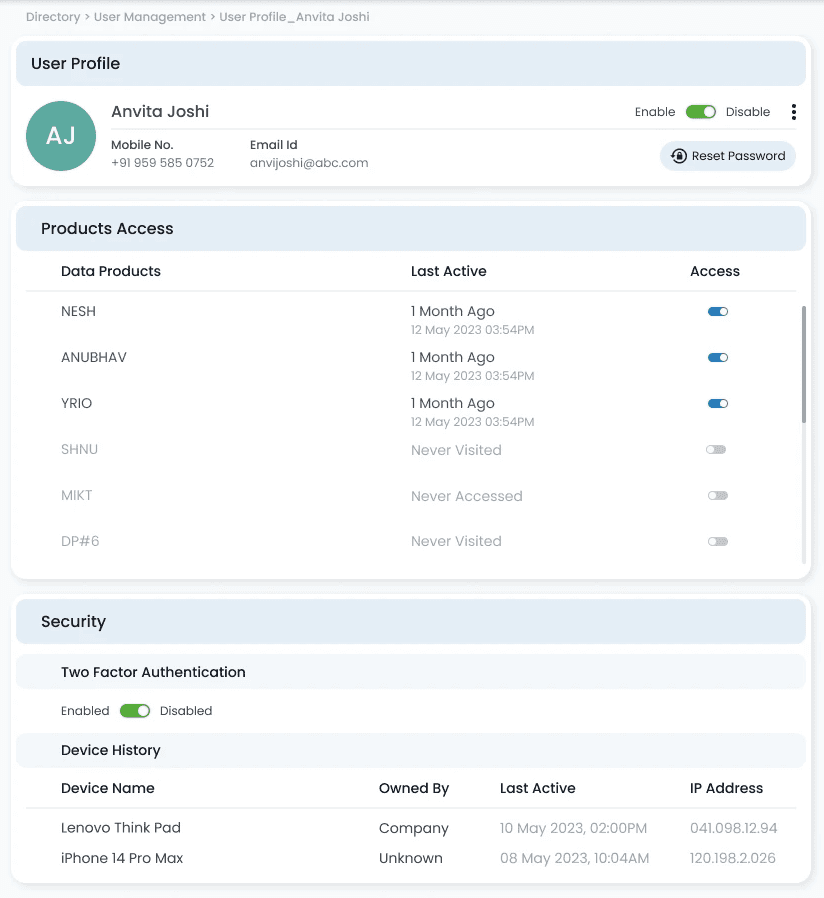Click the Reset Password button
824x898 pixels.
728,156
